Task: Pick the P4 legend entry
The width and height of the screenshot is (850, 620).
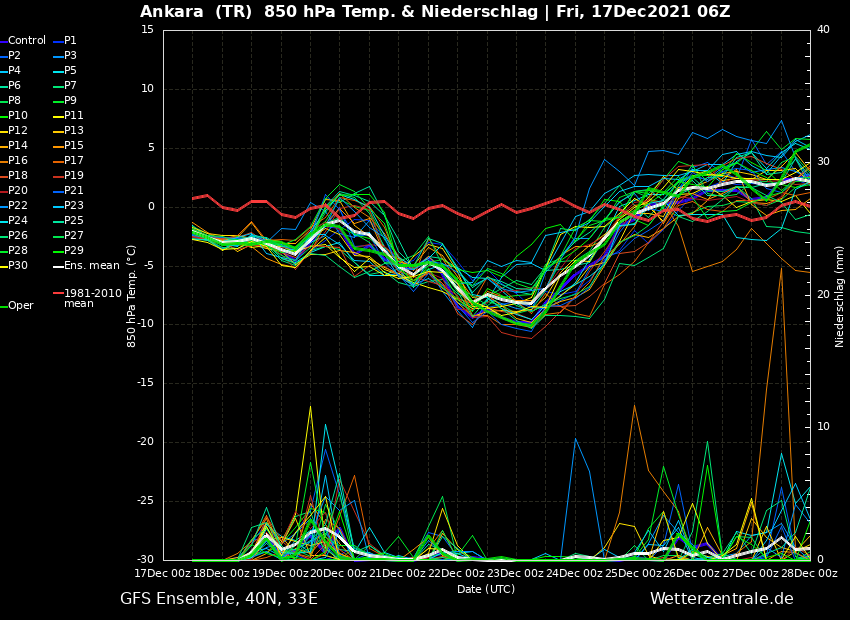Action: pyautogui.click(x=11, y=71)
